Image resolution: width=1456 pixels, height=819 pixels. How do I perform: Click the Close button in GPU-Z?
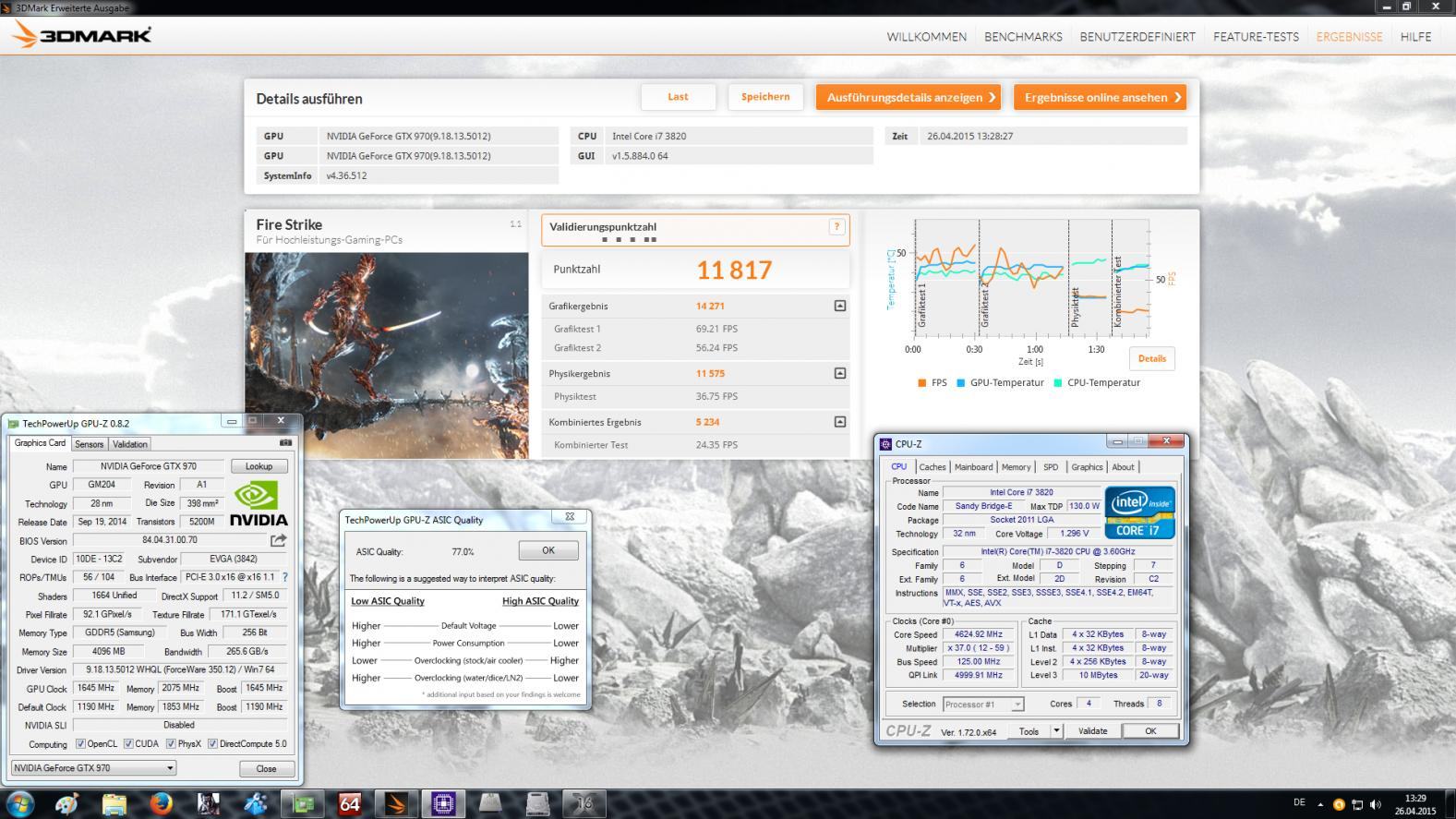pos(266,768)
